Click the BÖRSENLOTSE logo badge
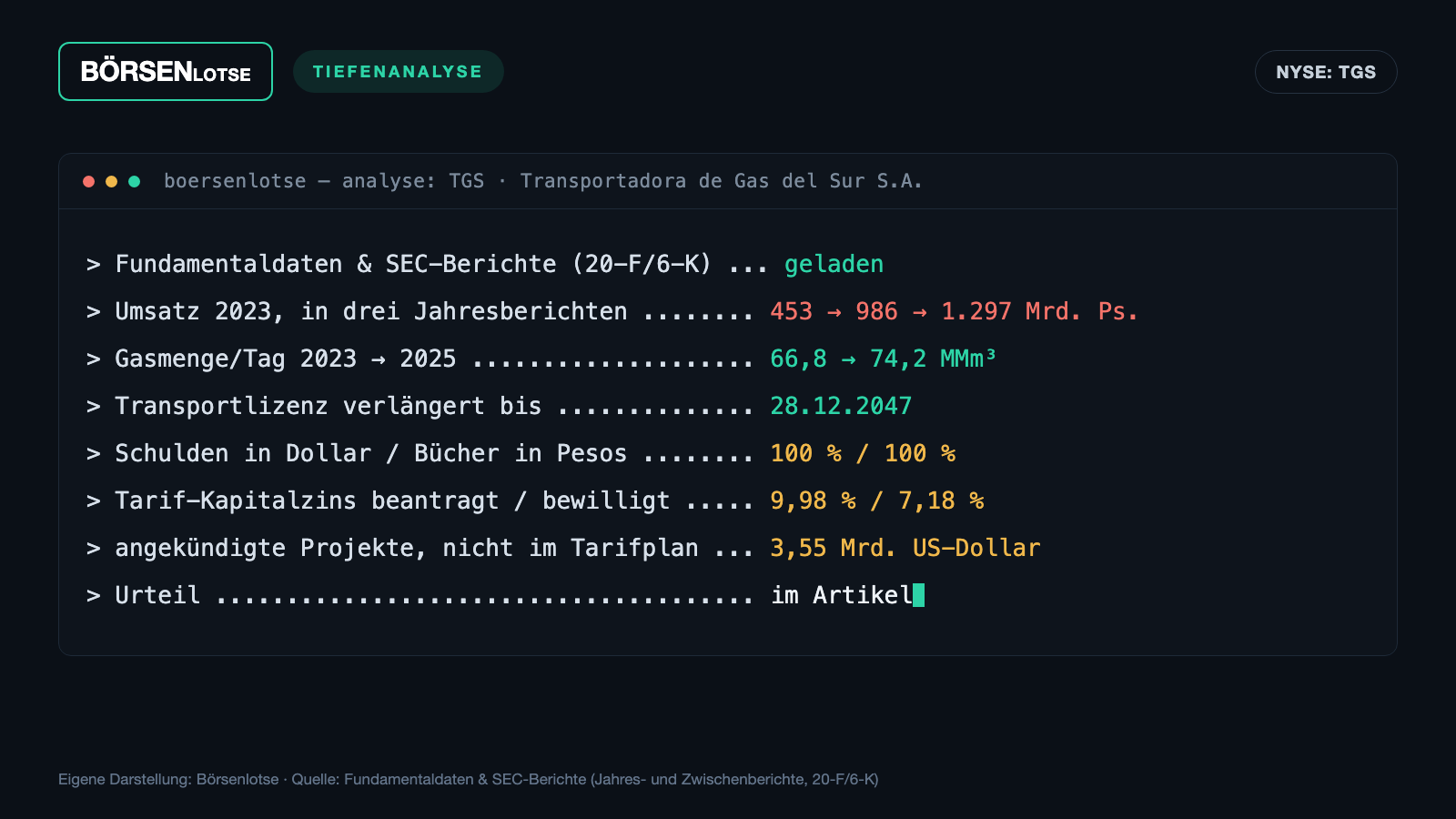The image size is (1456, 819). [166, 72]
